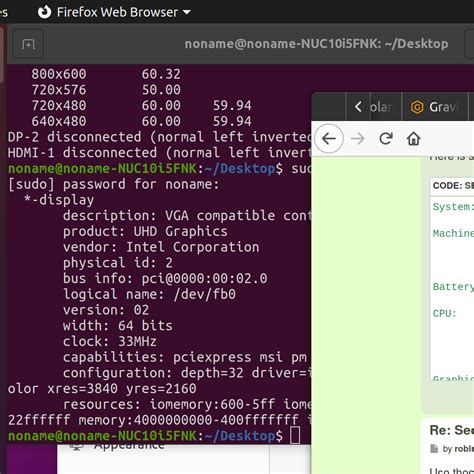
Task: Open Appearance settings item behind terminal
Action: coord(129,446)
